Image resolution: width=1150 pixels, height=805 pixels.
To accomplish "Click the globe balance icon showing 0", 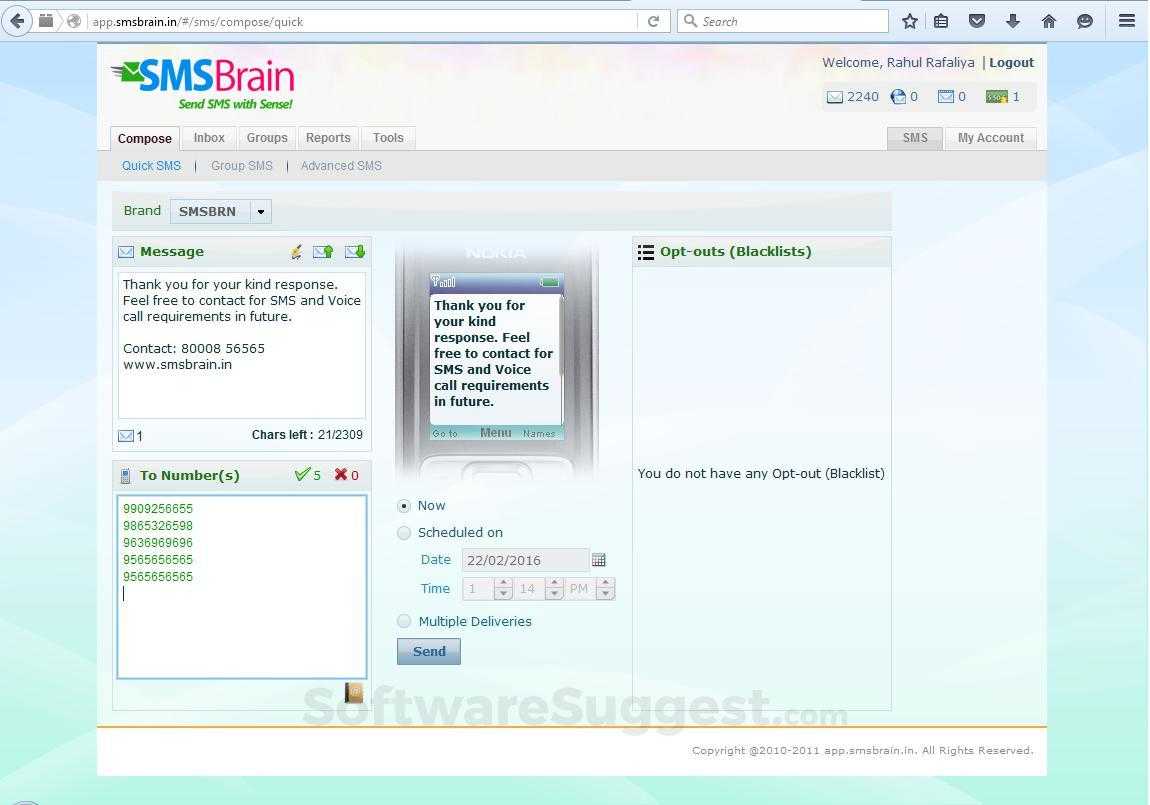I will pos(898,97).
